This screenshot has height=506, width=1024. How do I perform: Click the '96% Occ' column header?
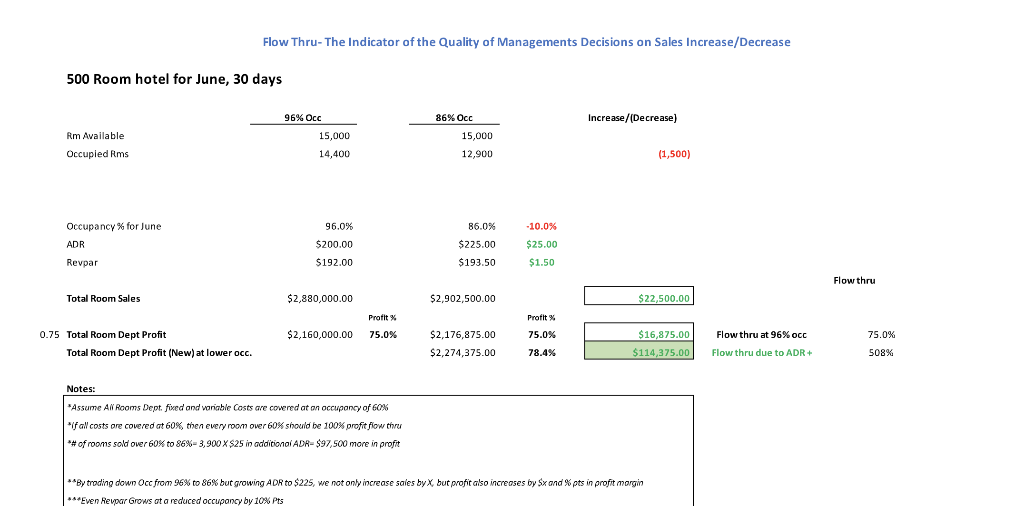(302, 118)
